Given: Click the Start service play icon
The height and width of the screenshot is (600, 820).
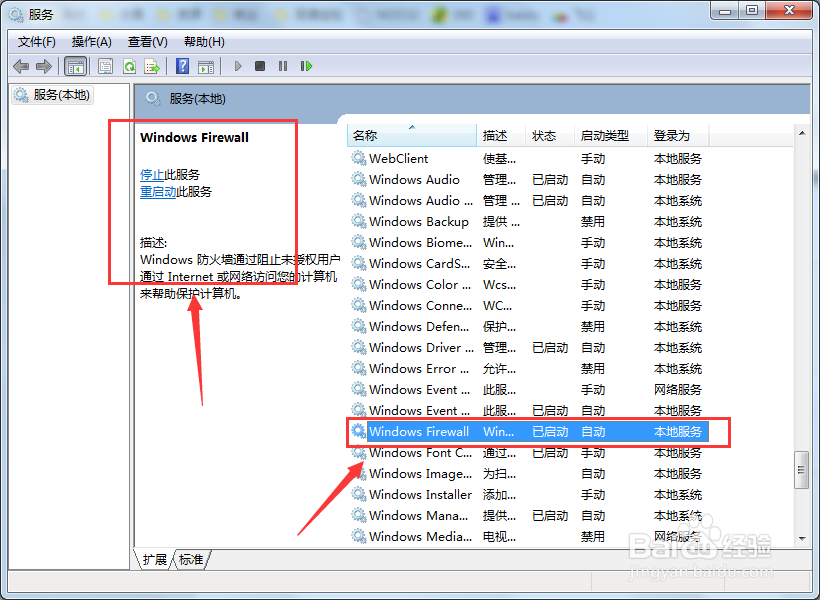Looking at the screenshot, I should (238, 66).
